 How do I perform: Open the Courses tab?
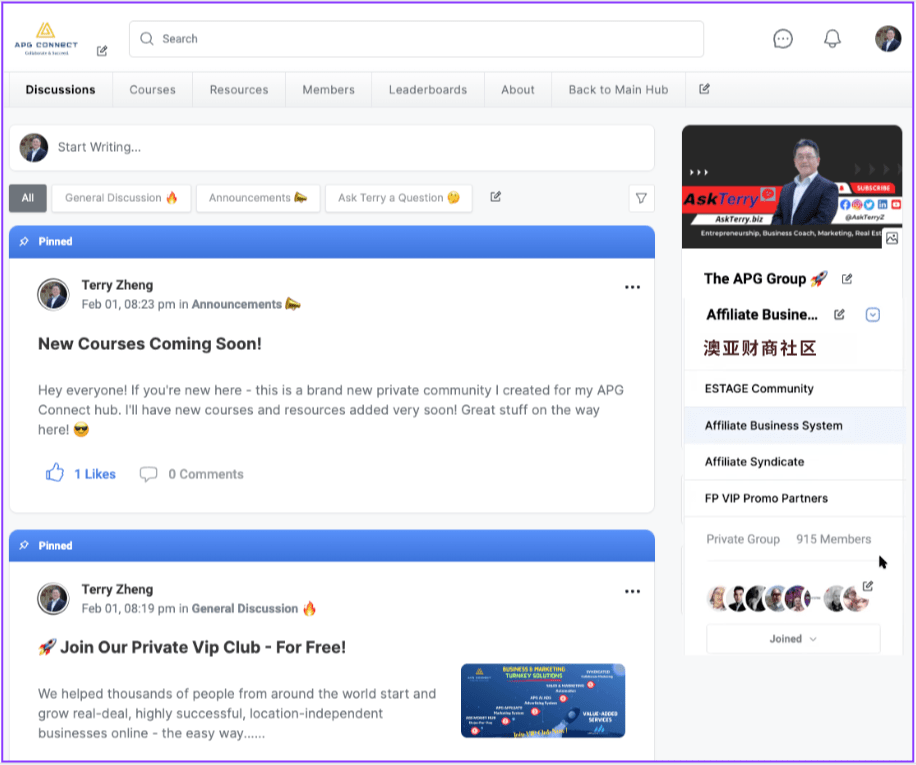pos(152,89)
